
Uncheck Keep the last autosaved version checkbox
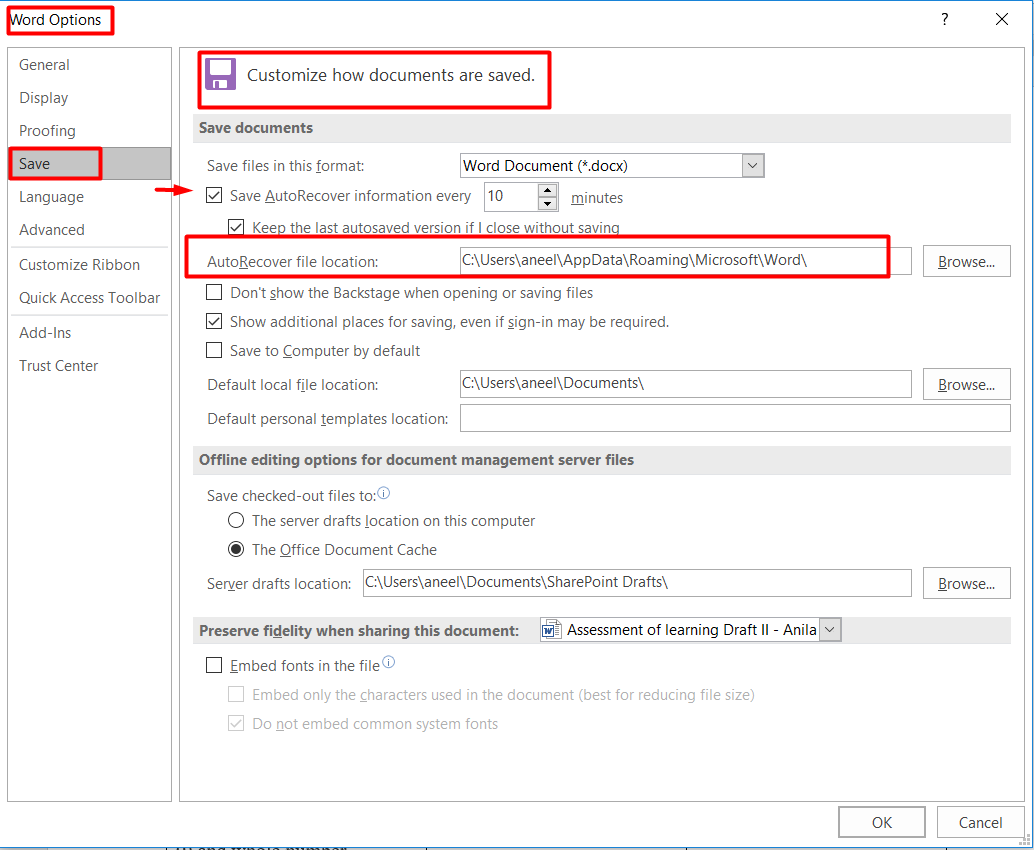click(236, 228)
